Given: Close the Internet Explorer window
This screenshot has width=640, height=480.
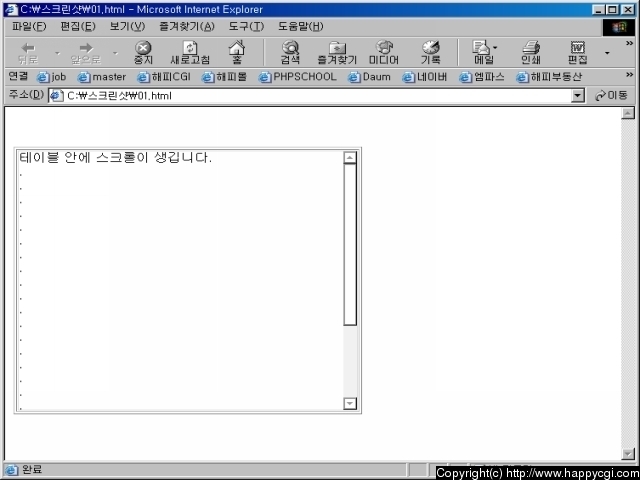Looking at the screenshot, I should (627, 9).
